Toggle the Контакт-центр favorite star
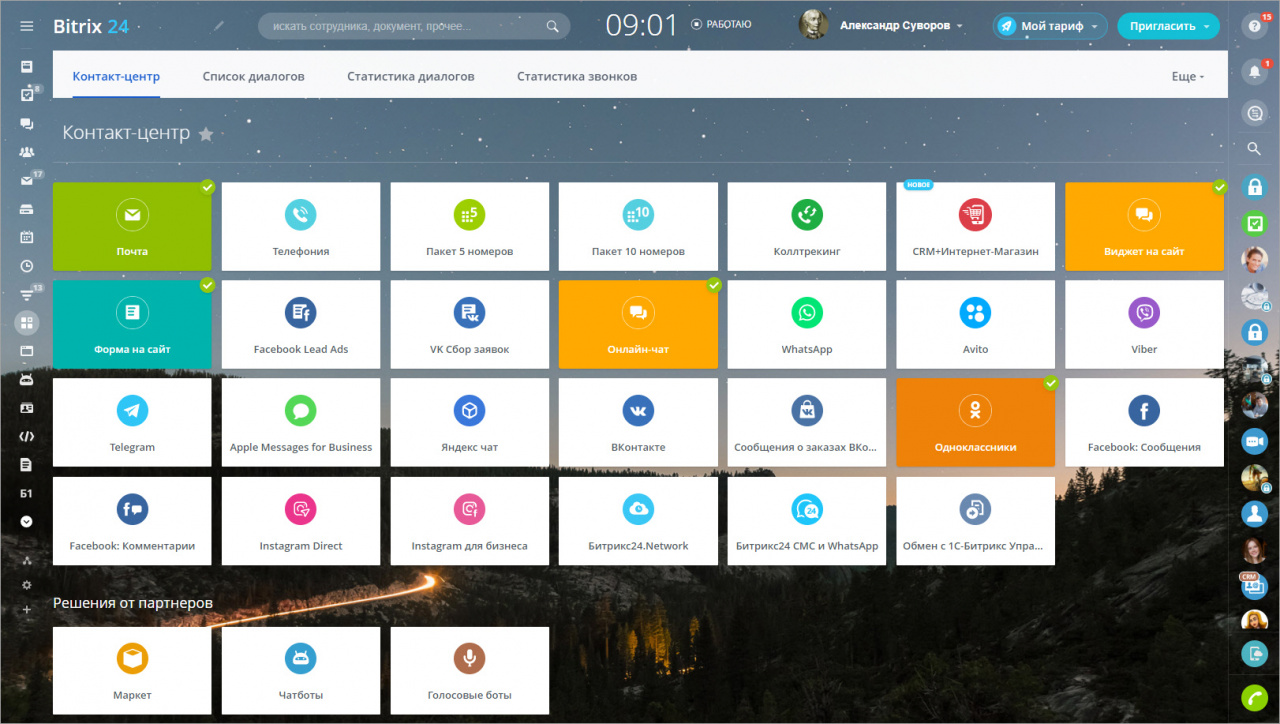 click(206, 134)
